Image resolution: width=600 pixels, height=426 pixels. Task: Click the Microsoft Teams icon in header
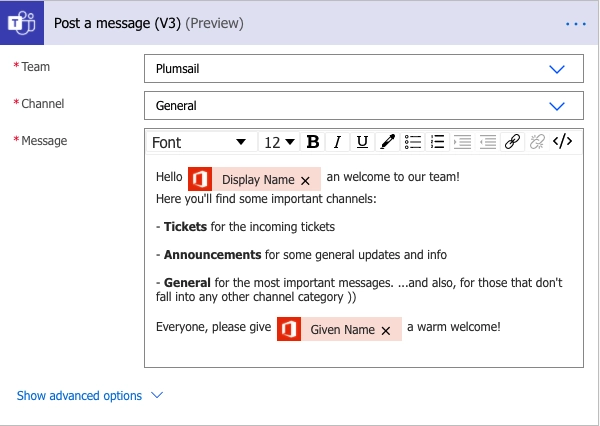pyautogui.click(x=22, y=23)
